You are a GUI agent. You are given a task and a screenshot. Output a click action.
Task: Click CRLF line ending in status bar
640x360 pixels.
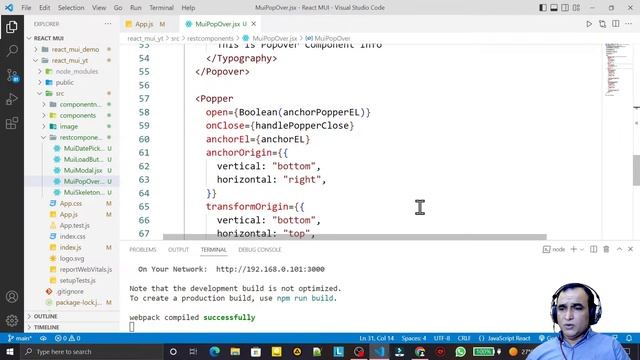(464, 338)
